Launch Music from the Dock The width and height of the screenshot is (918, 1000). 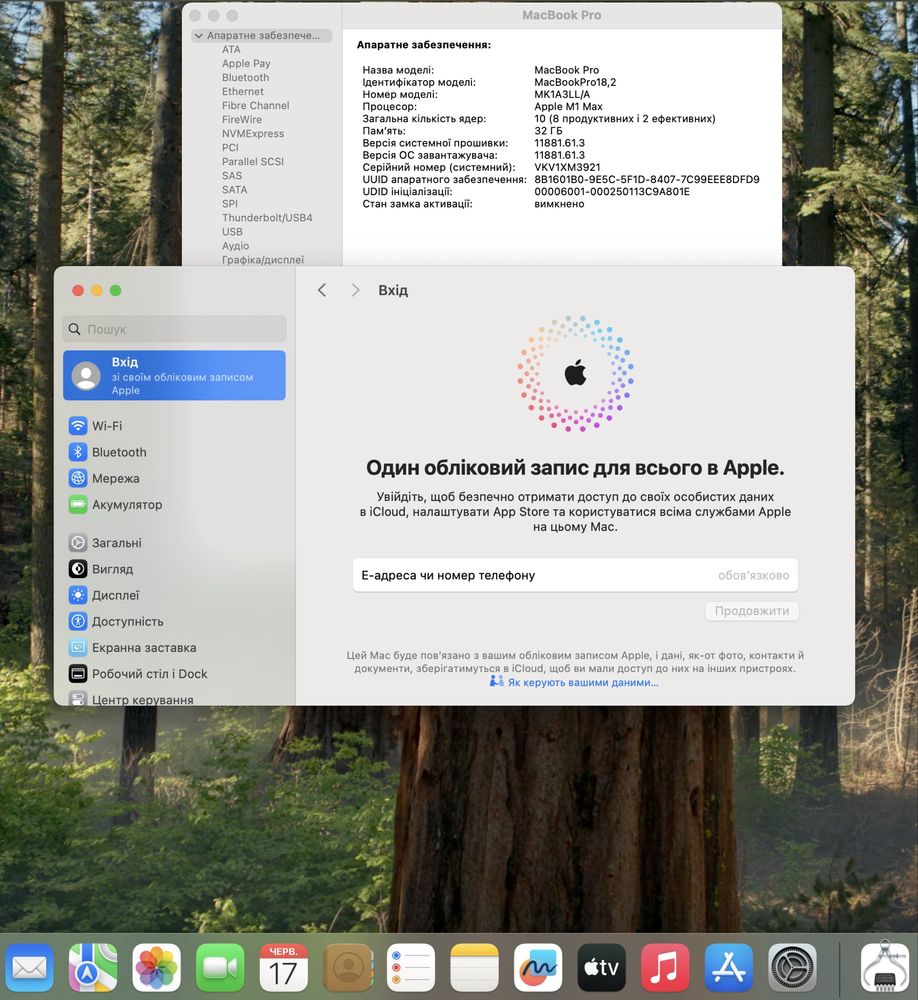tap(665, 967)
